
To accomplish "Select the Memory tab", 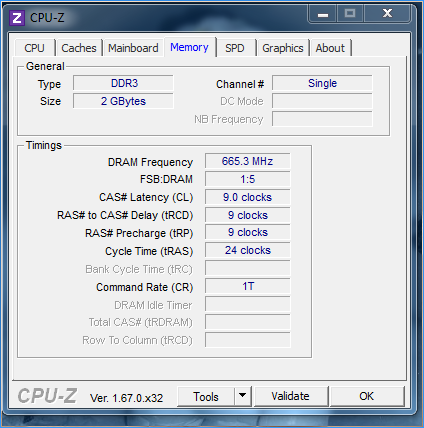I will (189, 47).
